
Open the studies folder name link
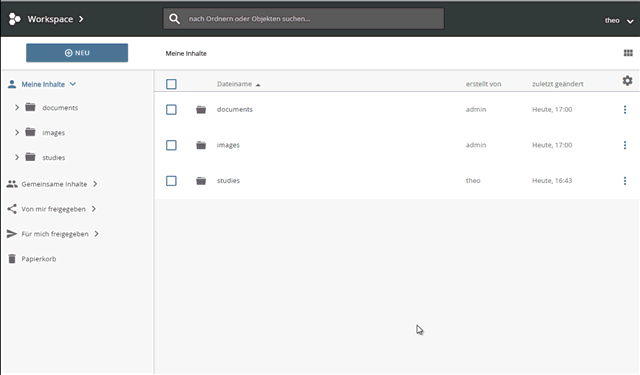tap(228, 180)
